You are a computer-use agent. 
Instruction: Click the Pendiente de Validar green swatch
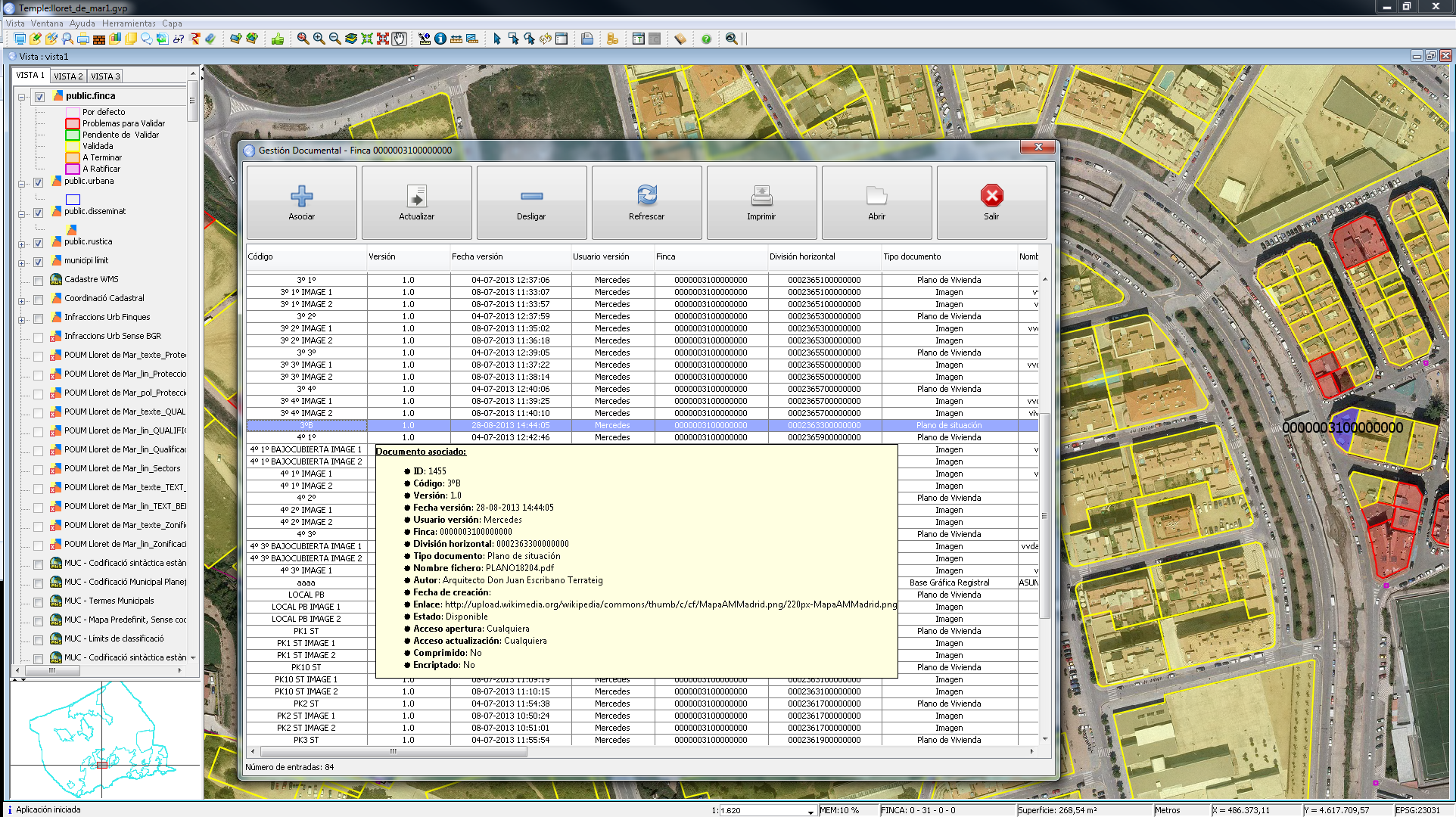point(72,135)
